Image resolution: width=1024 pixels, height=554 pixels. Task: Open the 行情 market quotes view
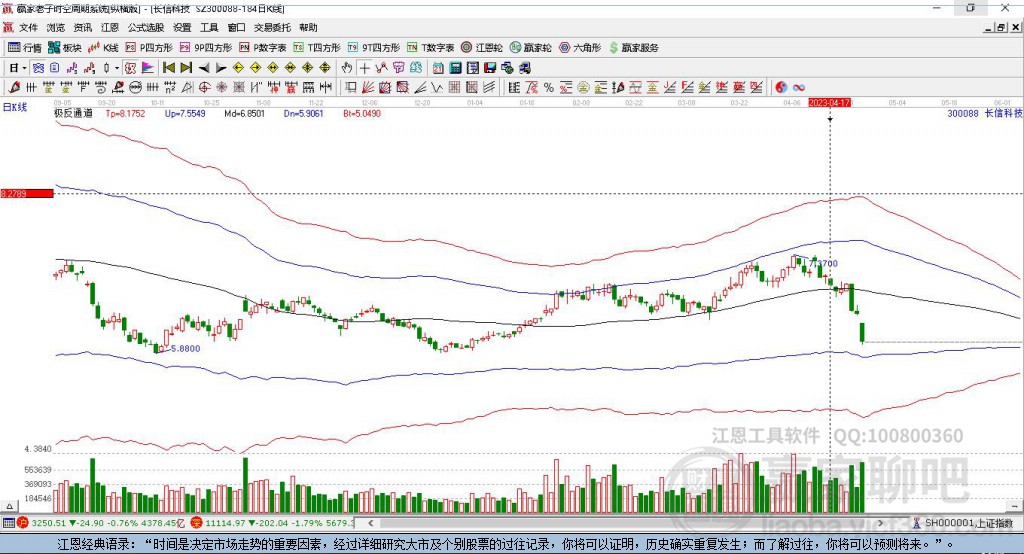pyautogui.click(x=25, y=47)
